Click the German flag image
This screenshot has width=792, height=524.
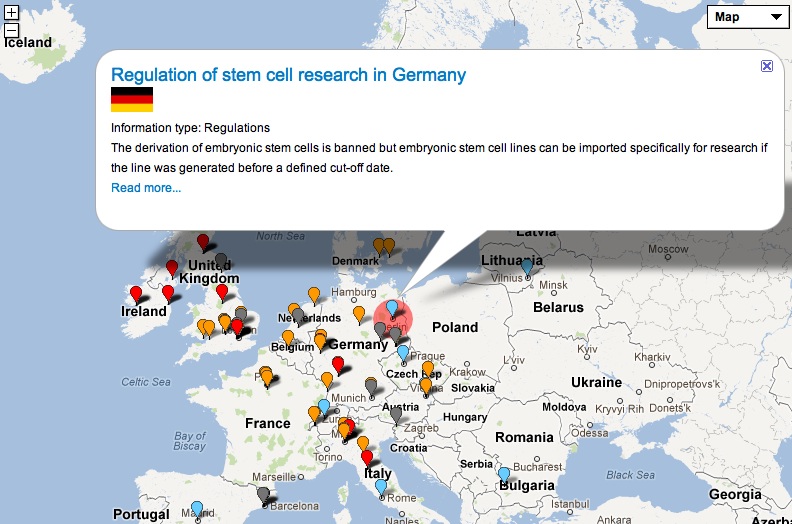[x=132, y=100]
